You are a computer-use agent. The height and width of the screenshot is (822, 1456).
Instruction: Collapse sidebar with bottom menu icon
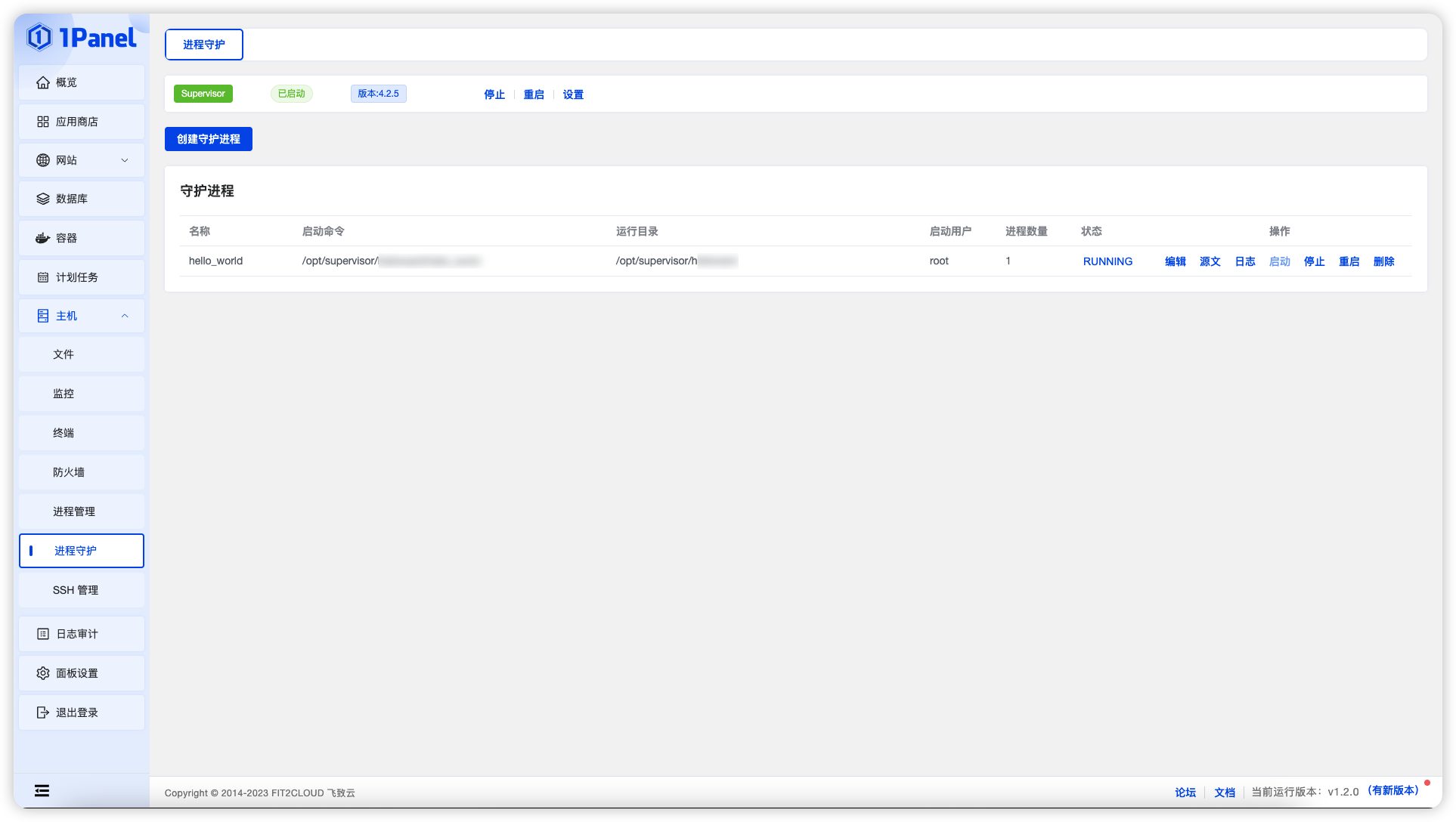pos(42,790)
